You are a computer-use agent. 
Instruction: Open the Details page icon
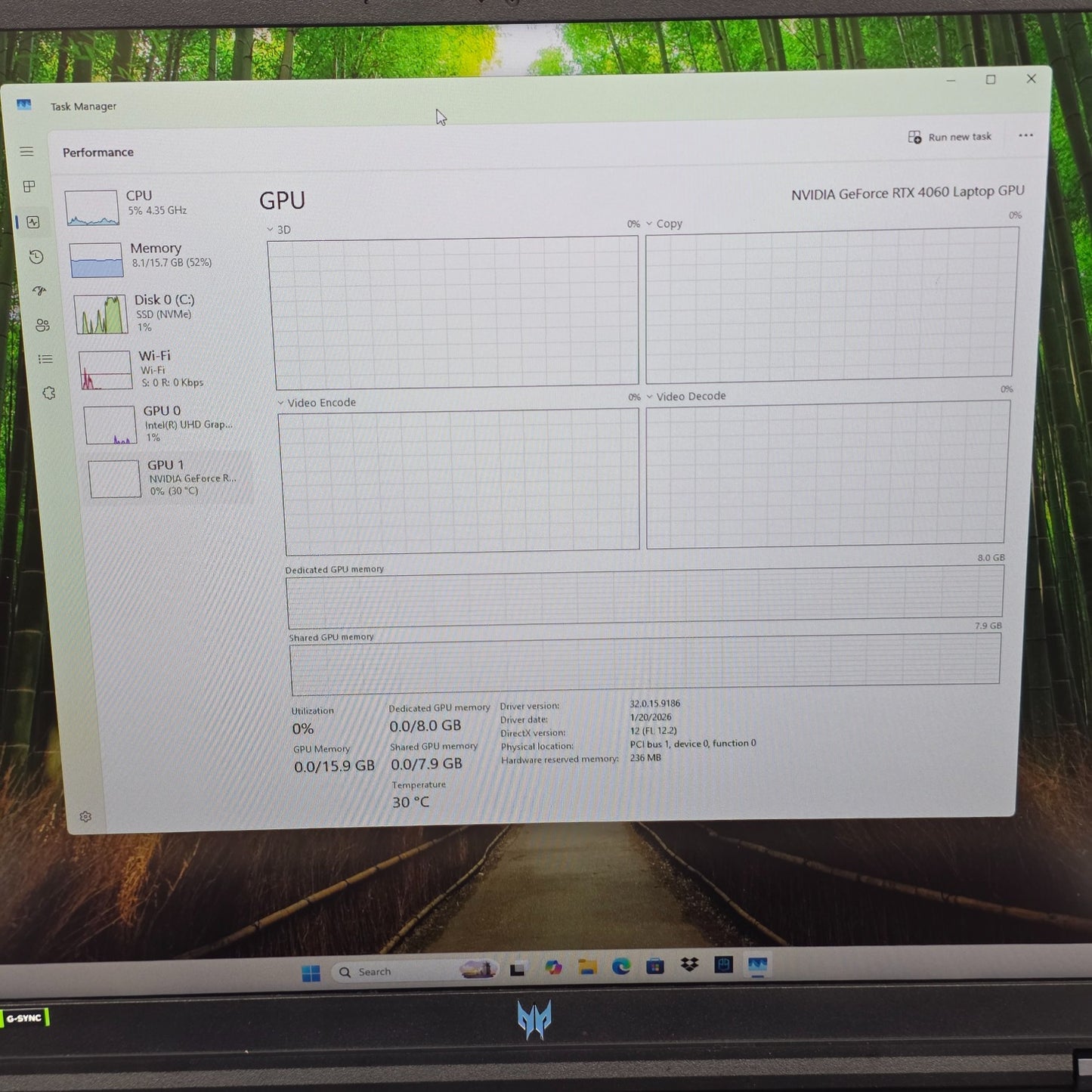tap(45, 359)
